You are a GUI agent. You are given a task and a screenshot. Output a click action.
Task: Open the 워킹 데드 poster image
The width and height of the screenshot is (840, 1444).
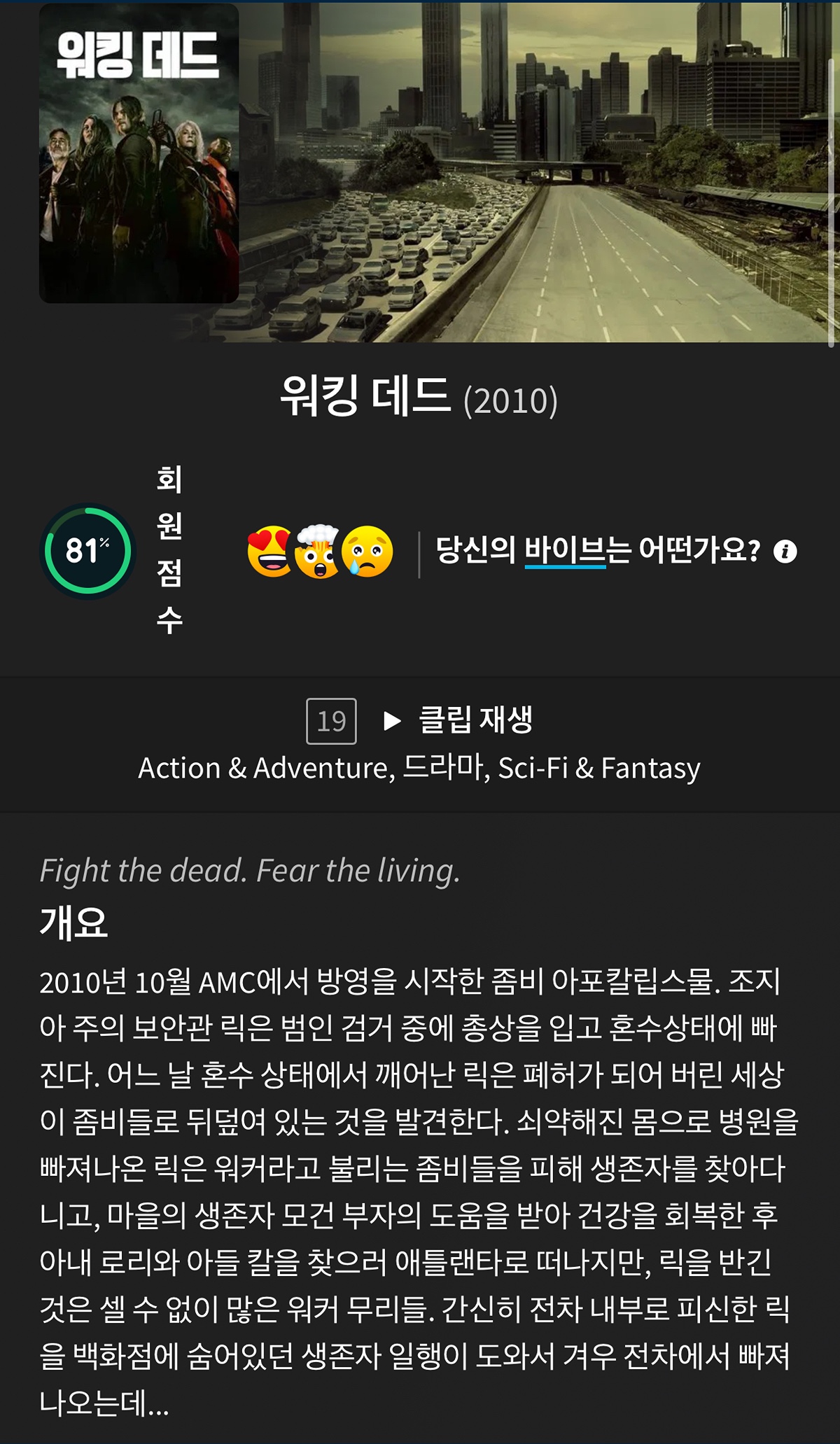coord(139,153)
